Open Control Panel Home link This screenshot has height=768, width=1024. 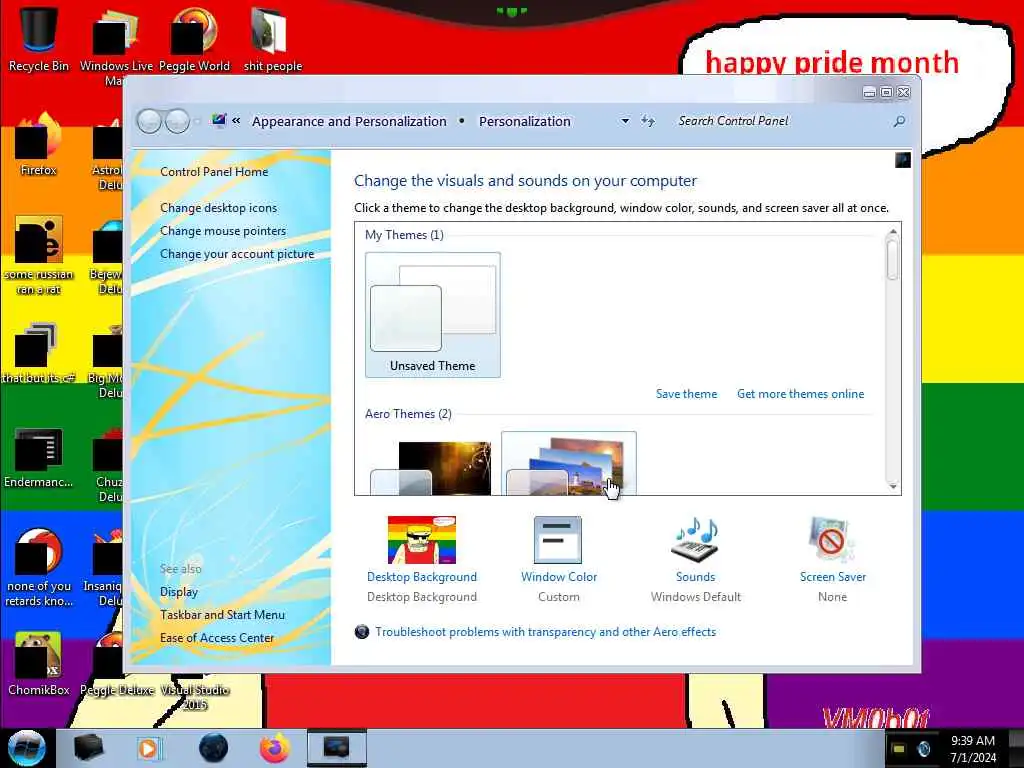[214, 172]
